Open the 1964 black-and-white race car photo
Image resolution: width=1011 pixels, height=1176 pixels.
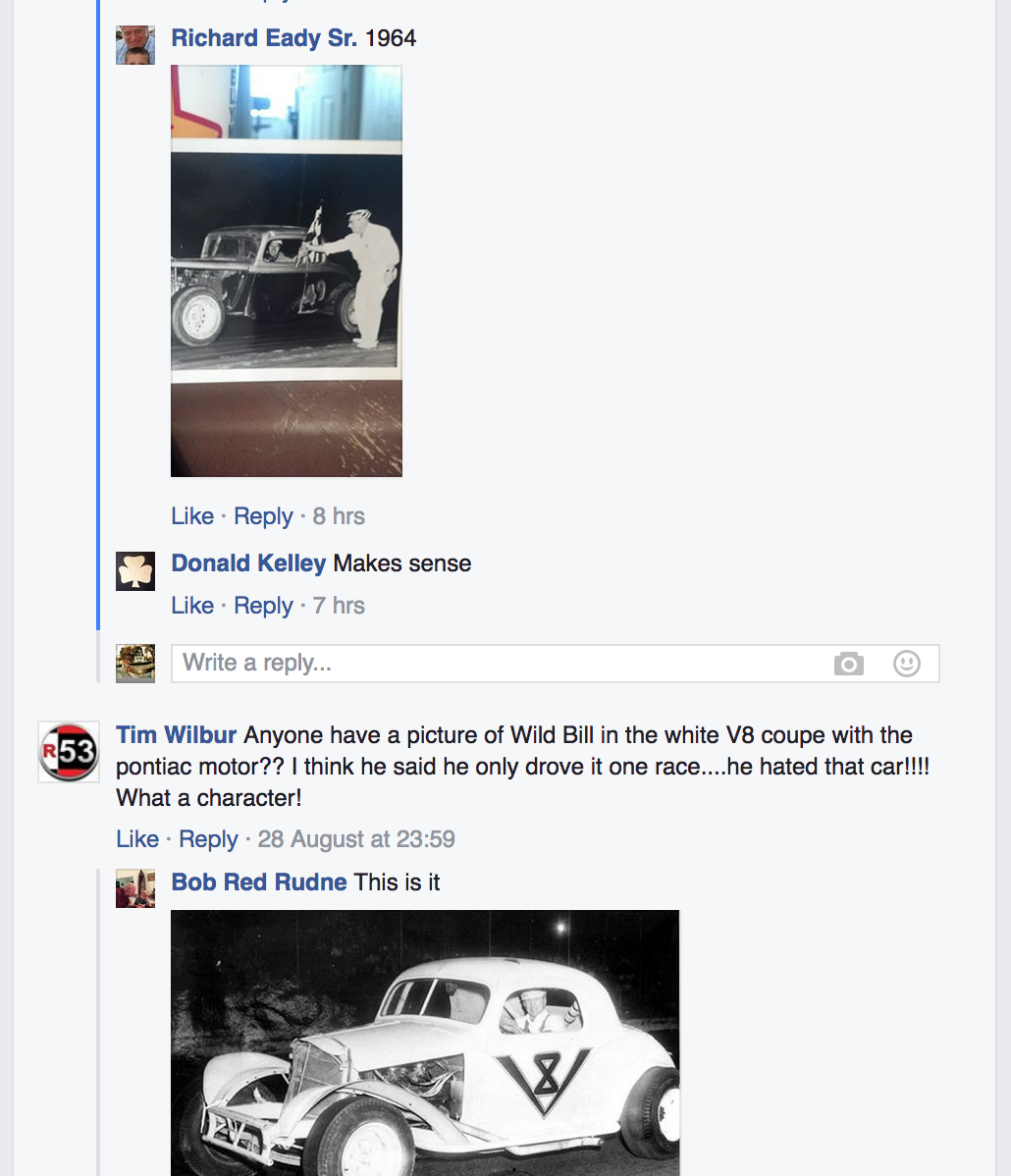click(287, 271)
